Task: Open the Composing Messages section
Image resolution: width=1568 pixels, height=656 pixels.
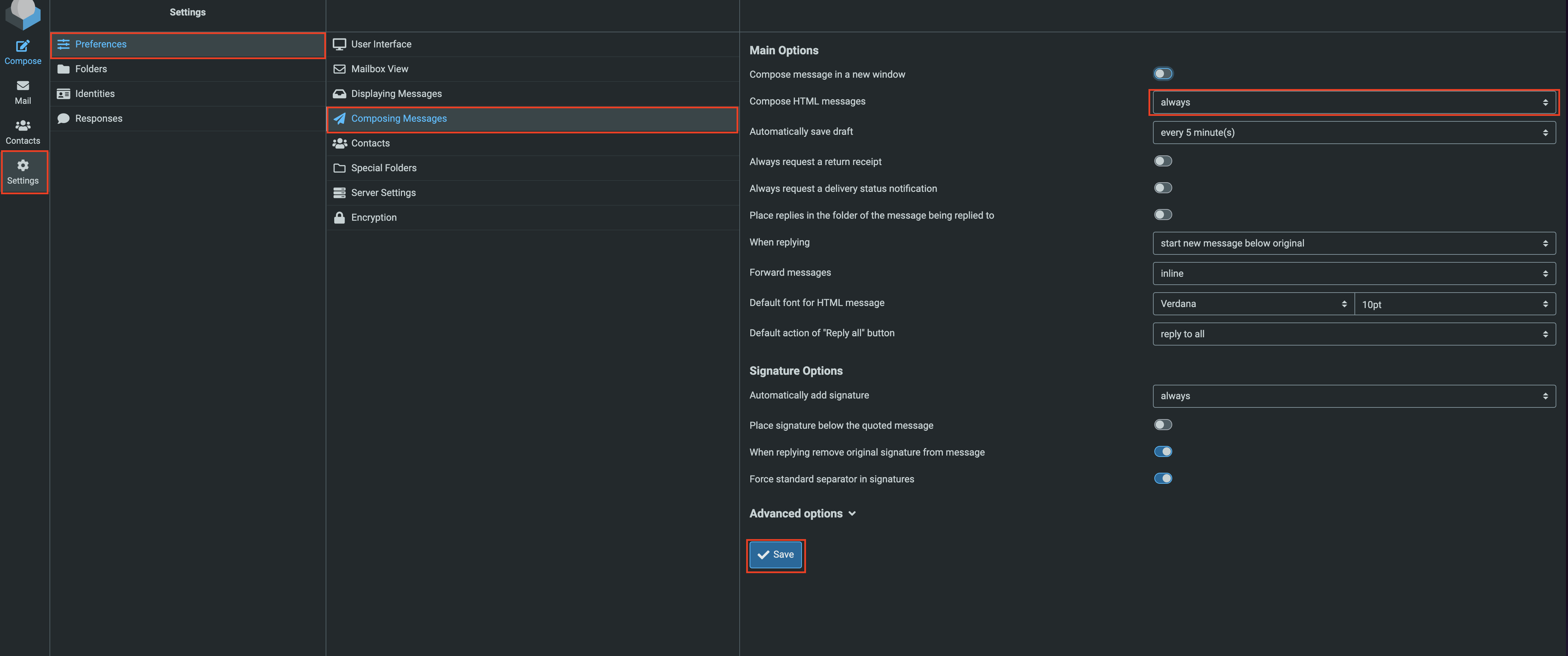Action: click(x=533, y=119)
